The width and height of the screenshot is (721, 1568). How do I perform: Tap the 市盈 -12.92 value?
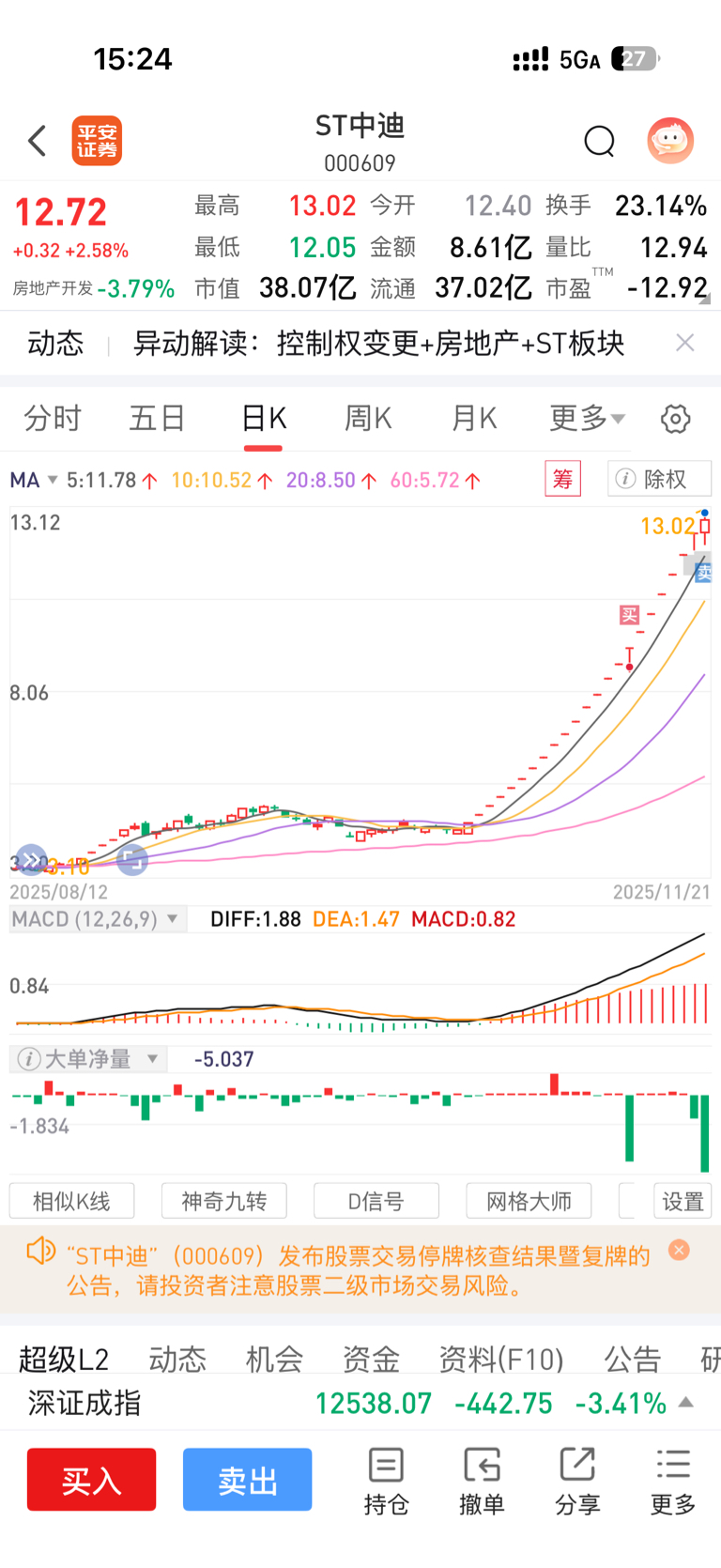[667, 287]
